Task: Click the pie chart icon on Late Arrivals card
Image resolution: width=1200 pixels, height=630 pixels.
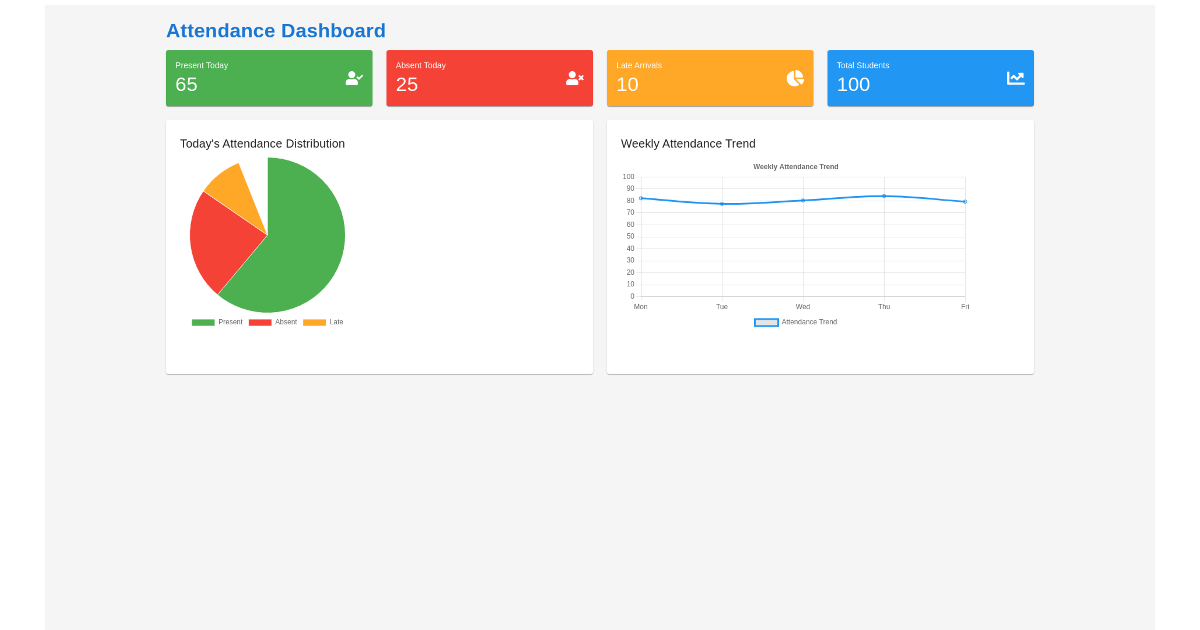Action: click(x=794, y=78)
